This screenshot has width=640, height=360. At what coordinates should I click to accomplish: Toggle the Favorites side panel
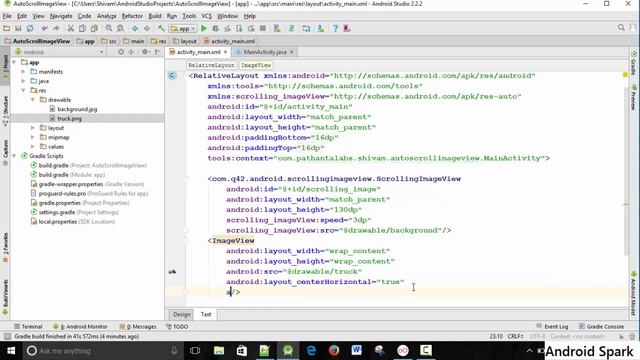6,248
